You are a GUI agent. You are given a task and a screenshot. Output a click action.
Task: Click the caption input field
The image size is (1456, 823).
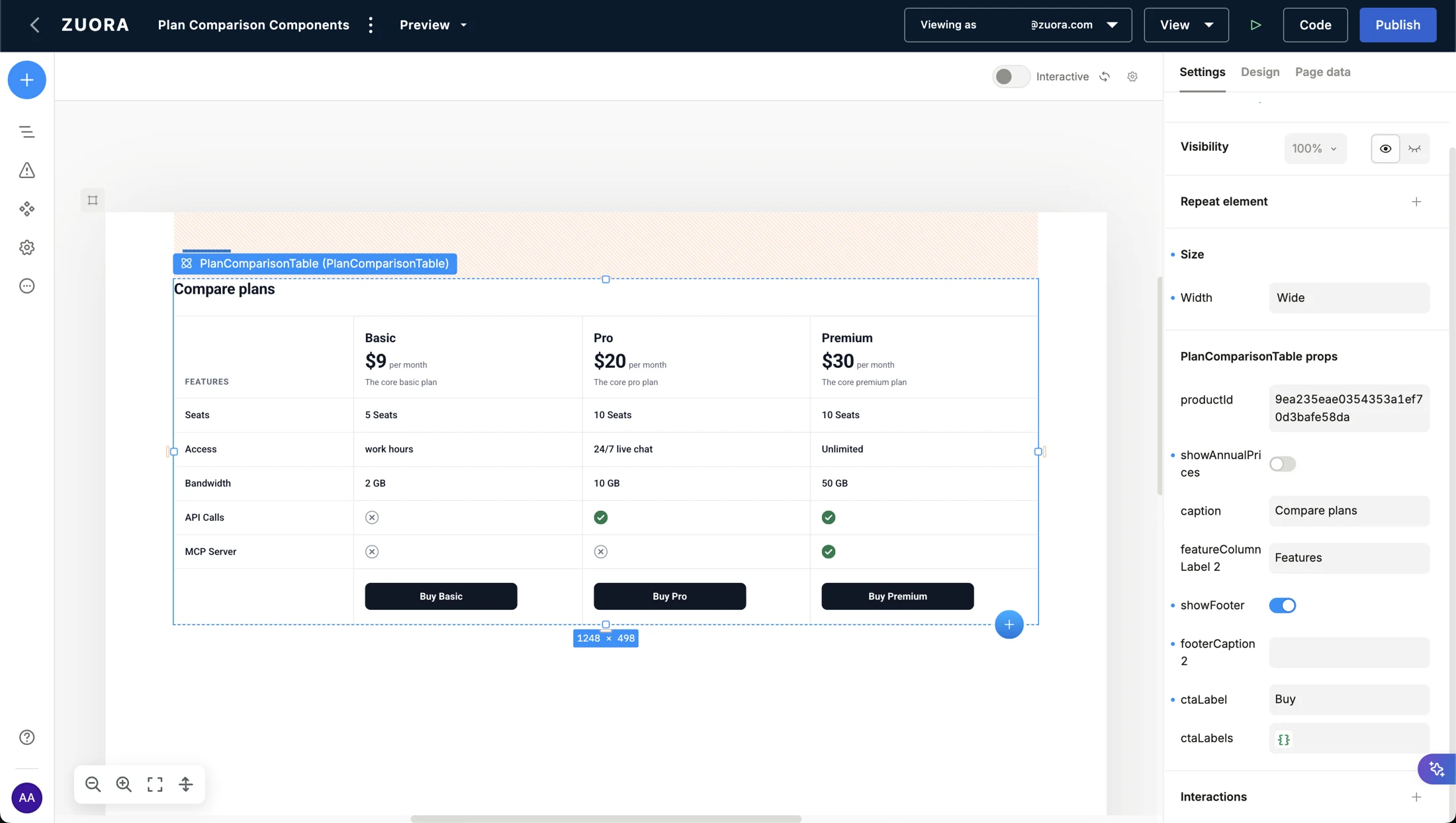tap(1349, 511)
